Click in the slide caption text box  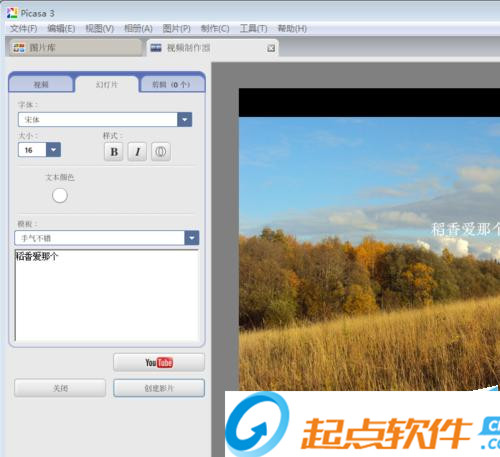107,295
